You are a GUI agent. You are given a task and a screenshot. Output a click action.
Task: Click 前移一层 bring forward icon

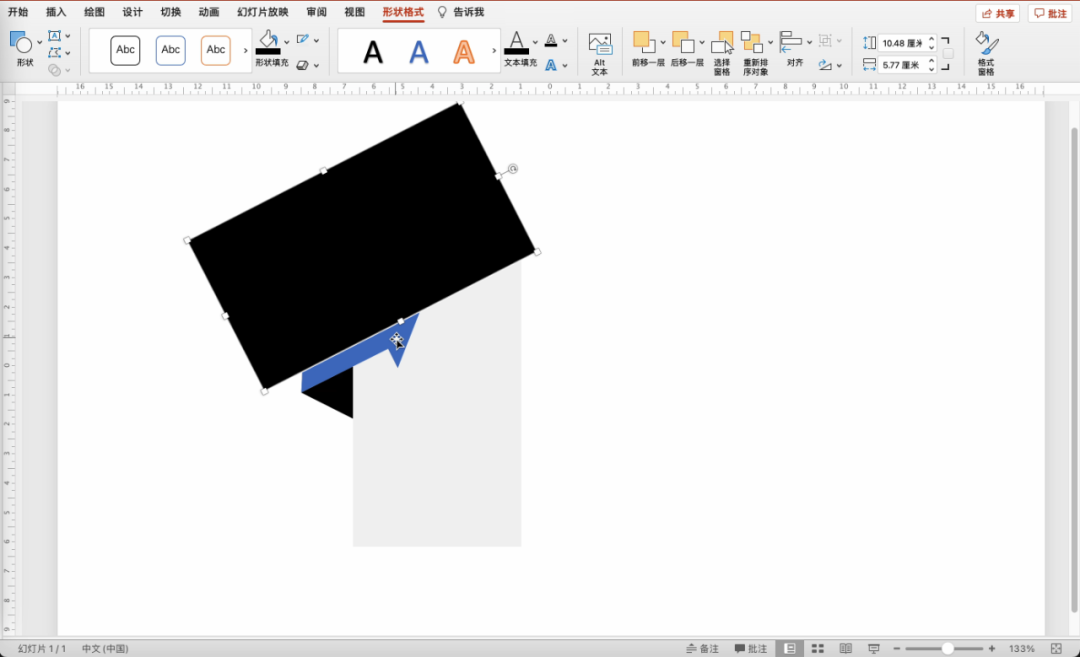coord(644,42)
